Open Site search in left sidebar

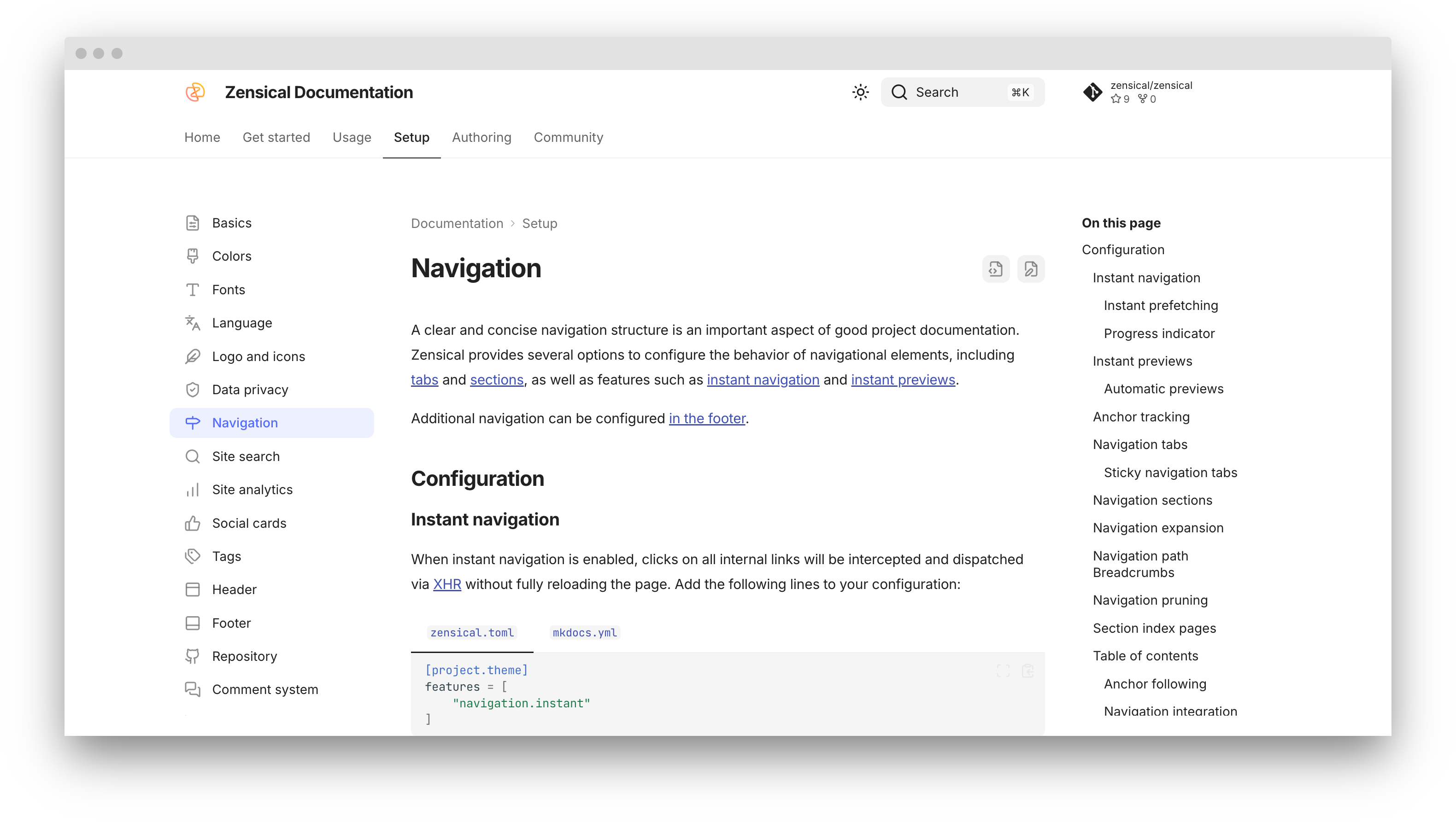246,457
